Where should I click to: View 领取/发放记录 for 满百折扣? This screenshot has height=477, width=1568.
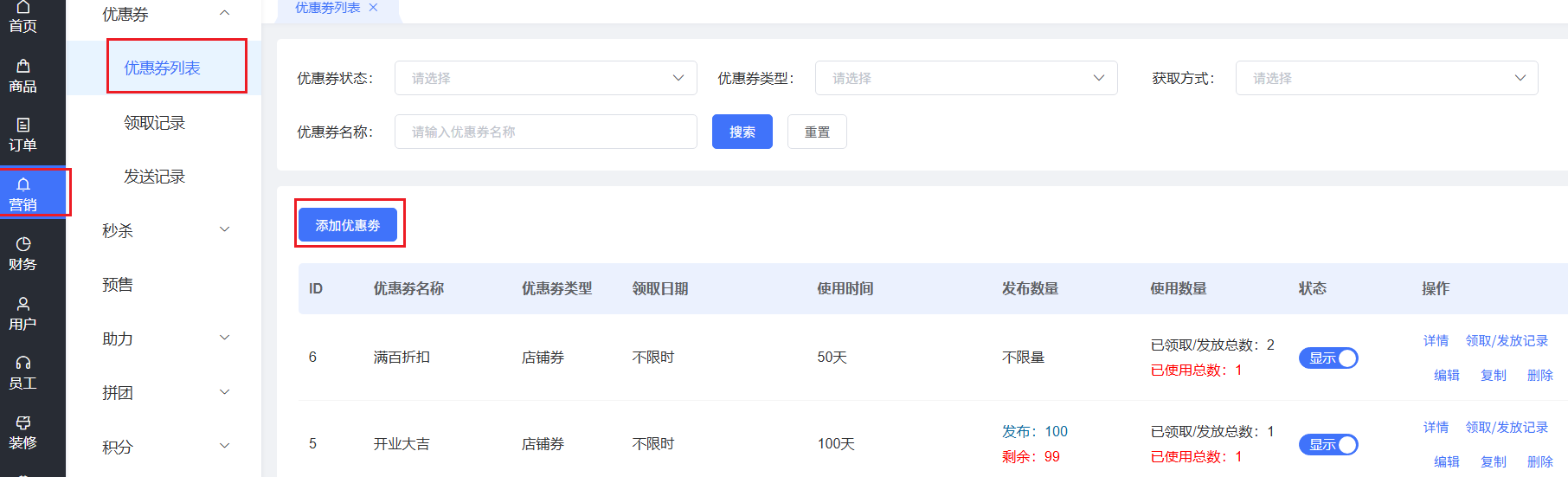[1507, 341]
